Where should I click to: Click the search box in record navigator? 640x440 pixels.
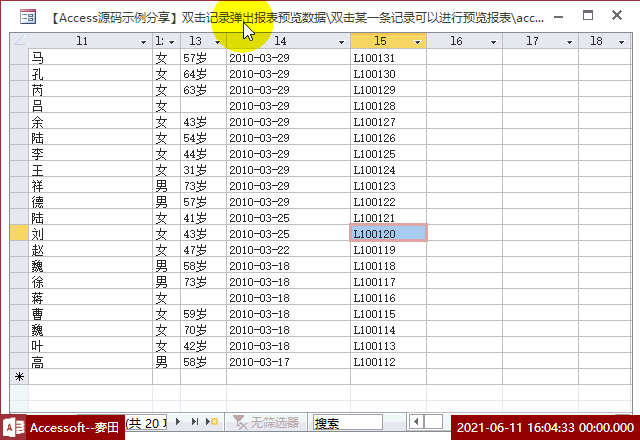[348, 423]
